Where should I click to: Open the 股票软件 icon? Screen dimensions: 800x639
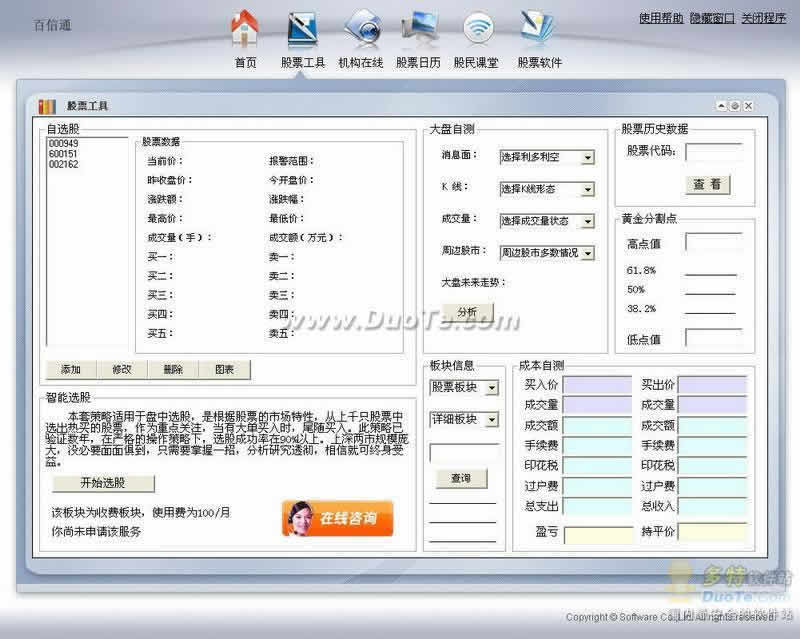(x=539, y=30)
